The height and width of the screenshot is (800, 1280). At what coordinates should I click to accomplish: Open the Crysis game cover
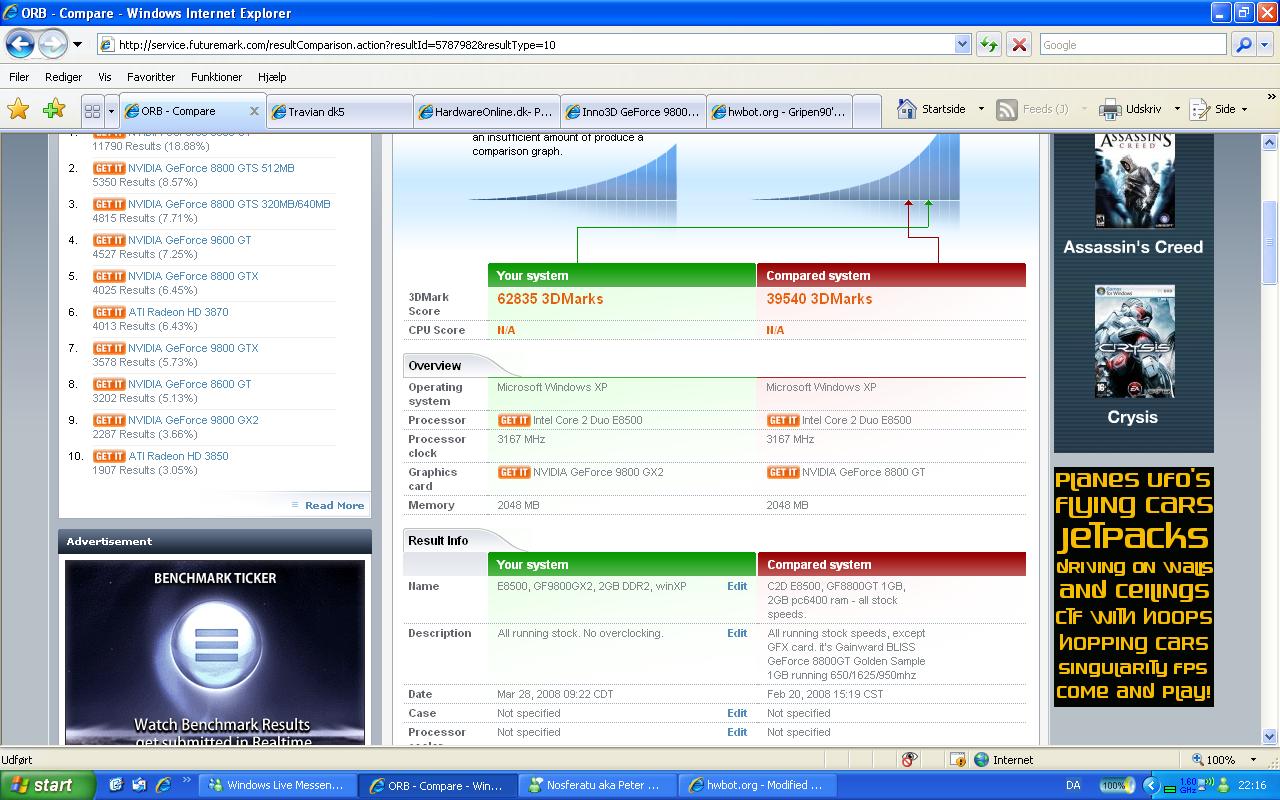1134,342
